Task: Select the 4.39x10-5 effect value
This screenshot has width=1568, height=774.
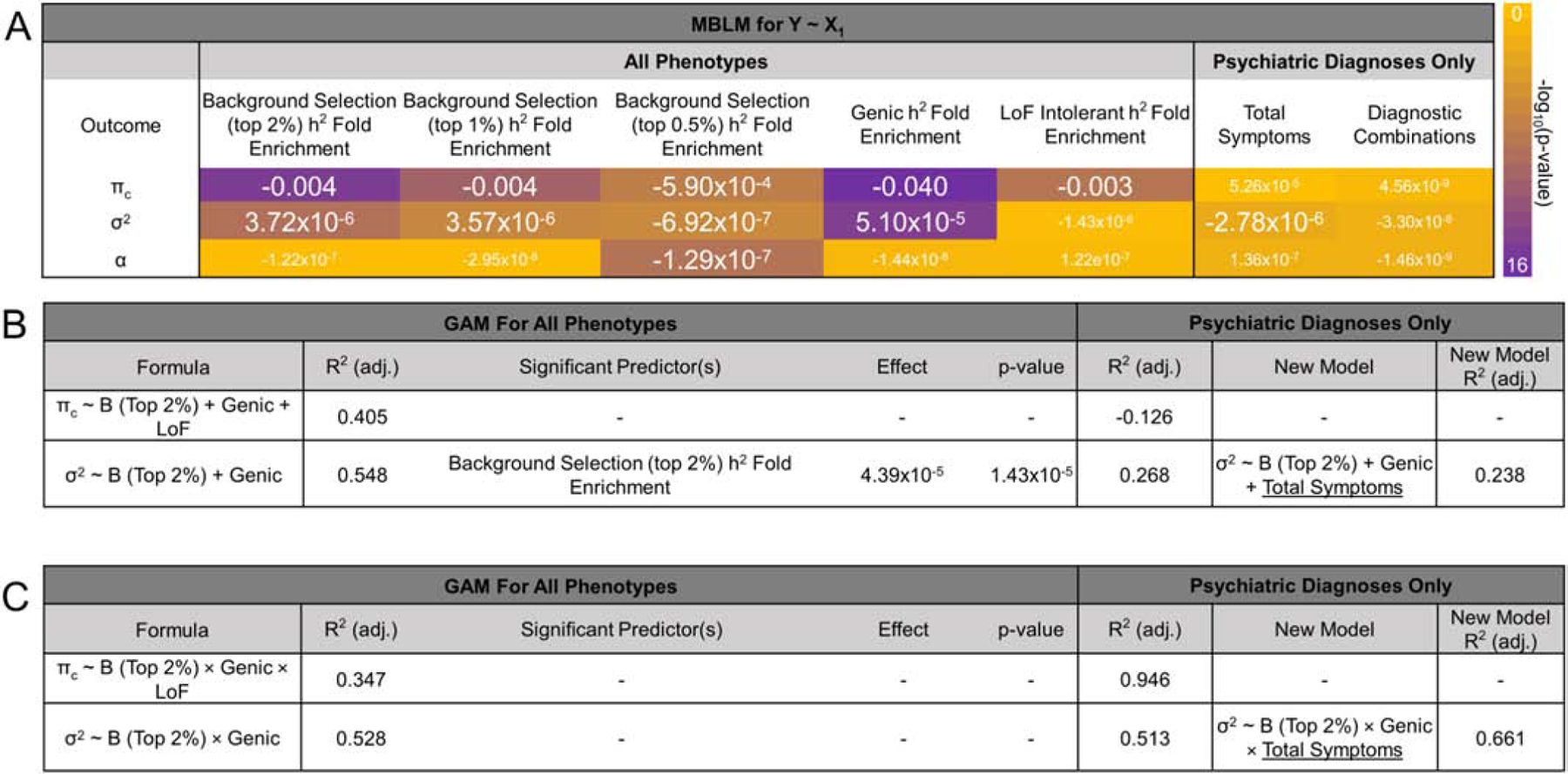Action: [x=902, y=474]
